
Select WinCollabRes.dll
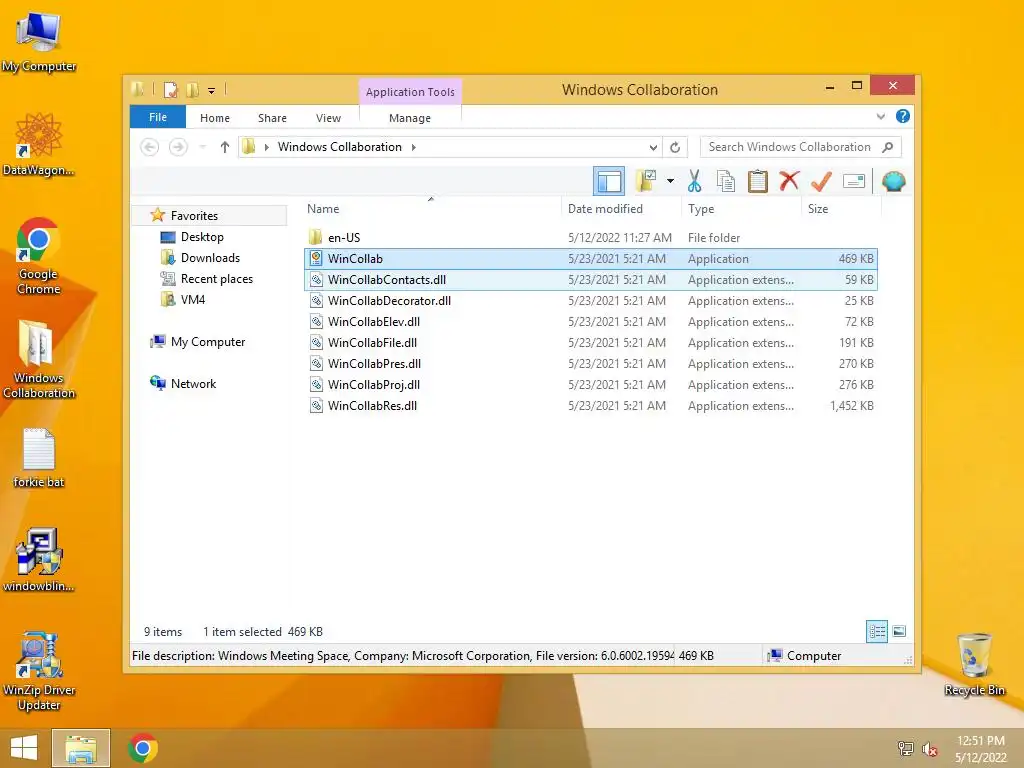[x=590, y=406]
